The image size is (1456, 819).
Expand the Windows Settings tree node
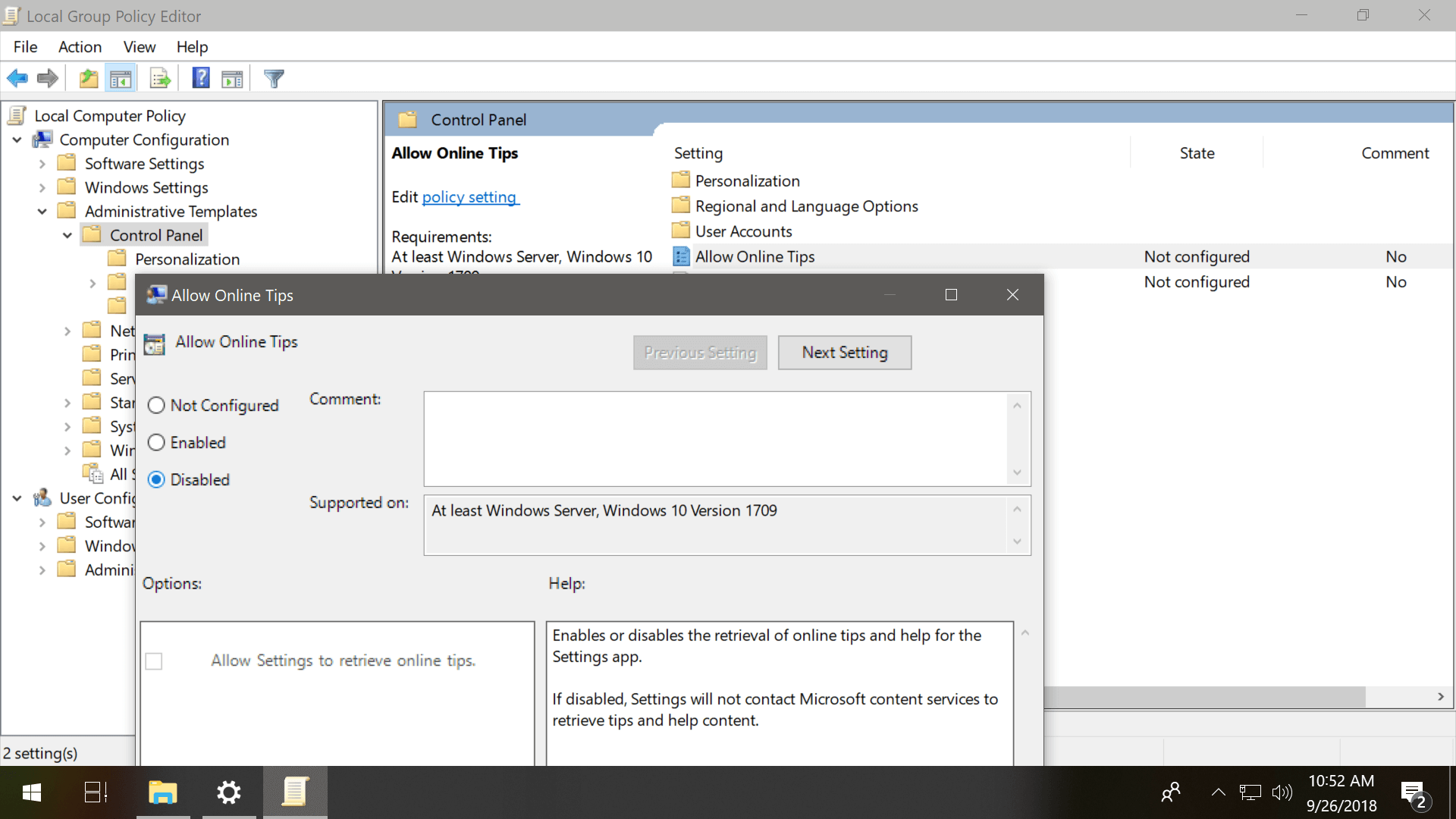[x=42, y=188]
